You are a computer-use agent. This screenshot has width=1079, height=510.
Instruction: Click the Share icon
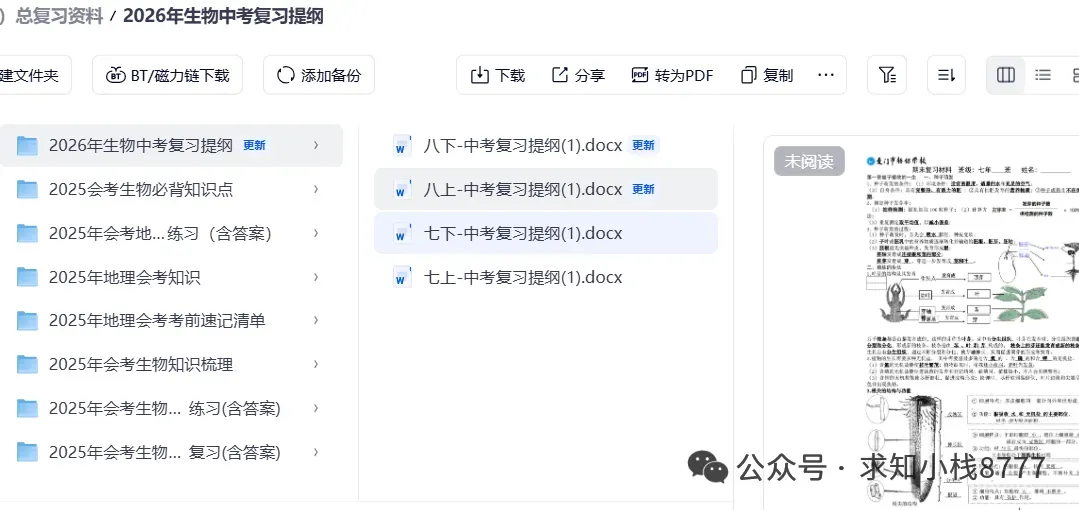559,75
